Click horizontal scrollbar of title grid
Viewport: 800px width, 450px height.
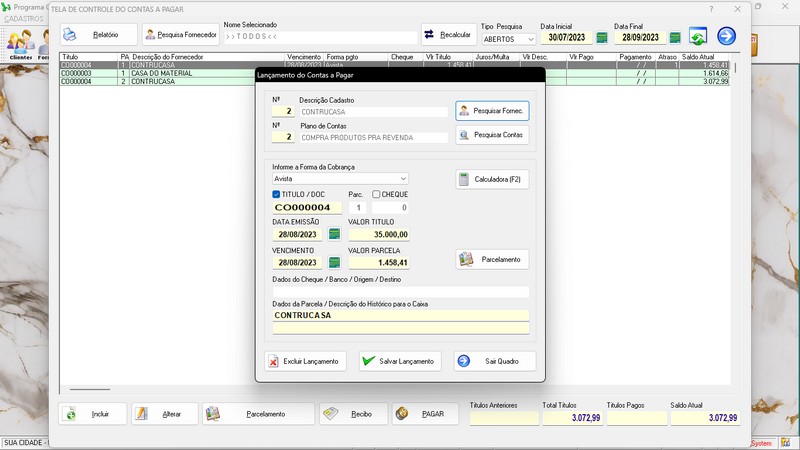tap(90, 389)
